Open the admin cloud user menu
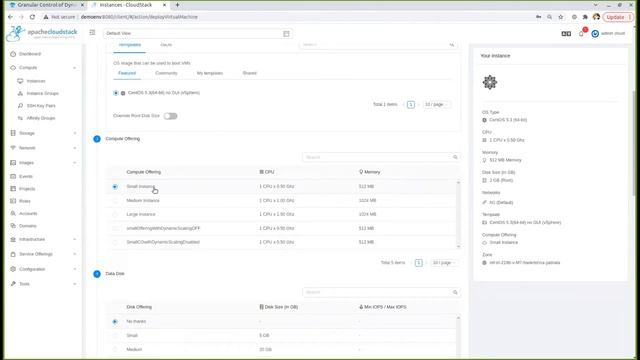 coord(608,33)
